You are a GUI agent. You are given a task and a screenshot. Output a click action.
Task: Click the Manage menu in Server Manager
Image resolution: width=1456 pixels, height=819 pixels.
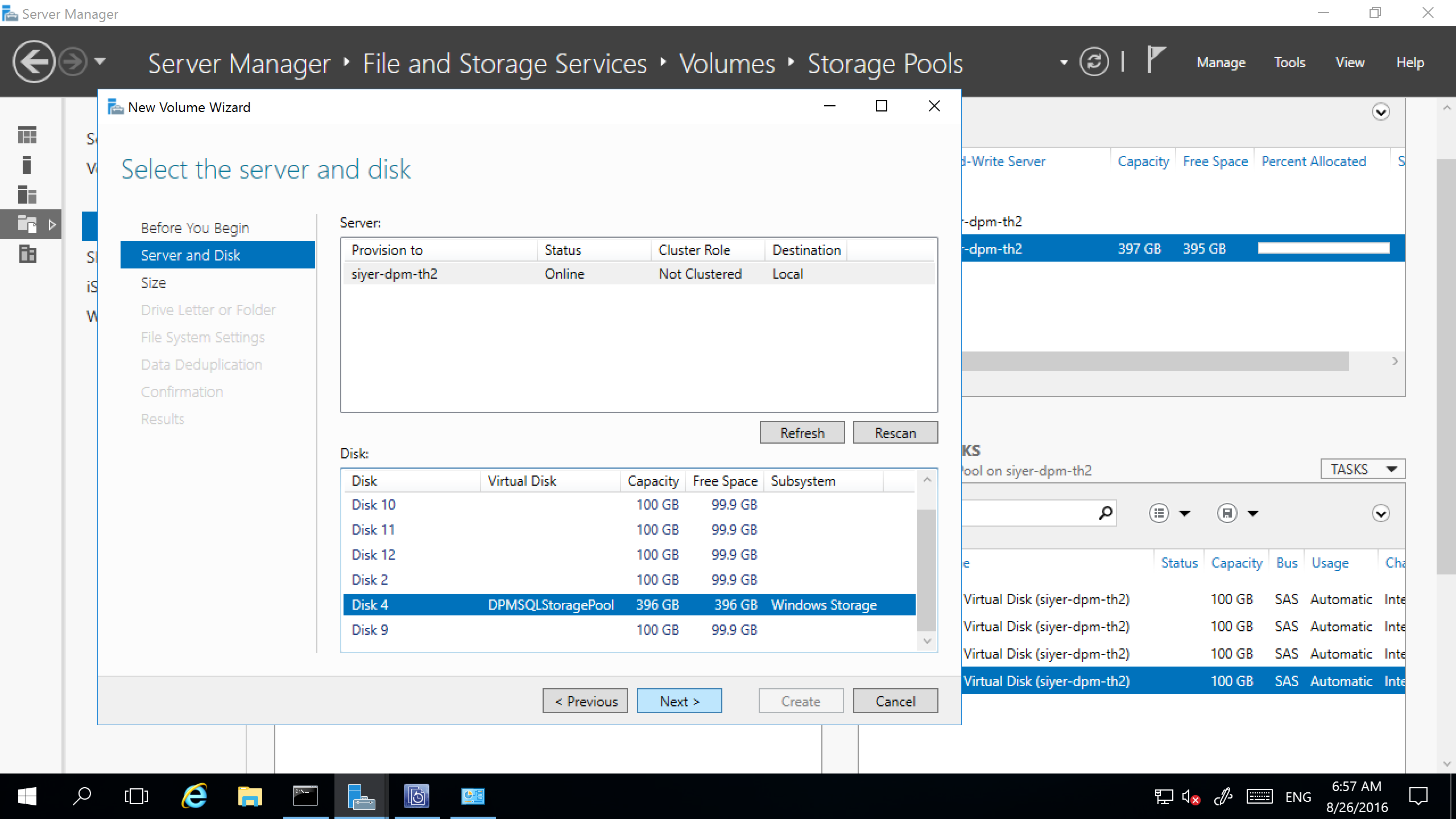coord(1221,62)
